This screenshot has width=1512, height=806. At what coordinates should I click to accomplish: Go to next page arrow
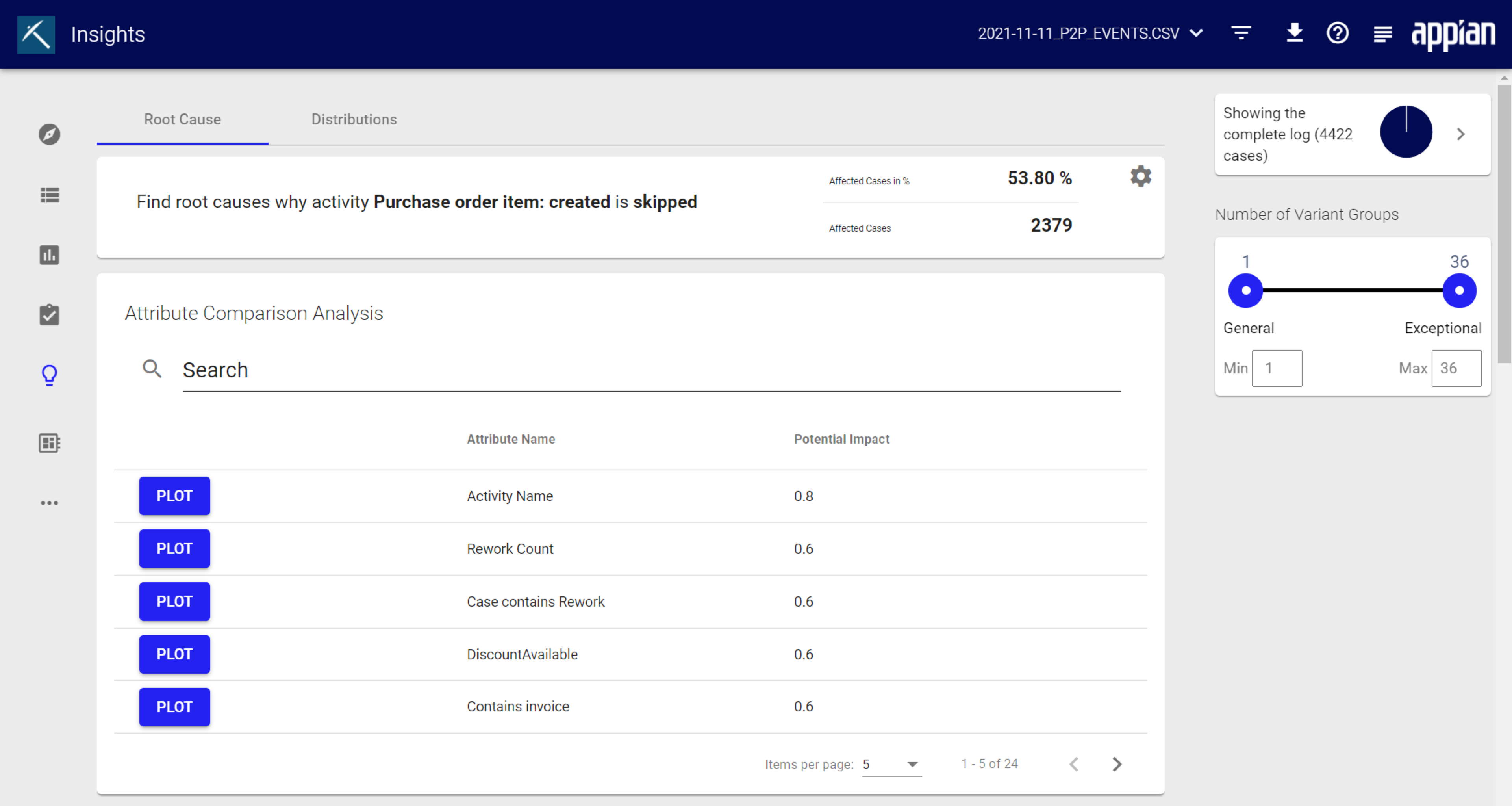coord(1116,764)
